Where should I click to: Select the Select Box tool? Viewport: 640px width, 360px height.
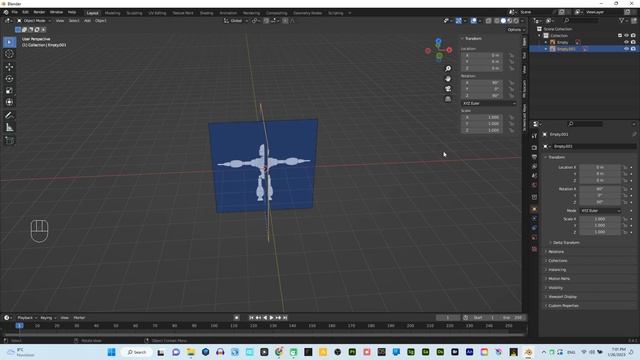[x=9, y=42]
